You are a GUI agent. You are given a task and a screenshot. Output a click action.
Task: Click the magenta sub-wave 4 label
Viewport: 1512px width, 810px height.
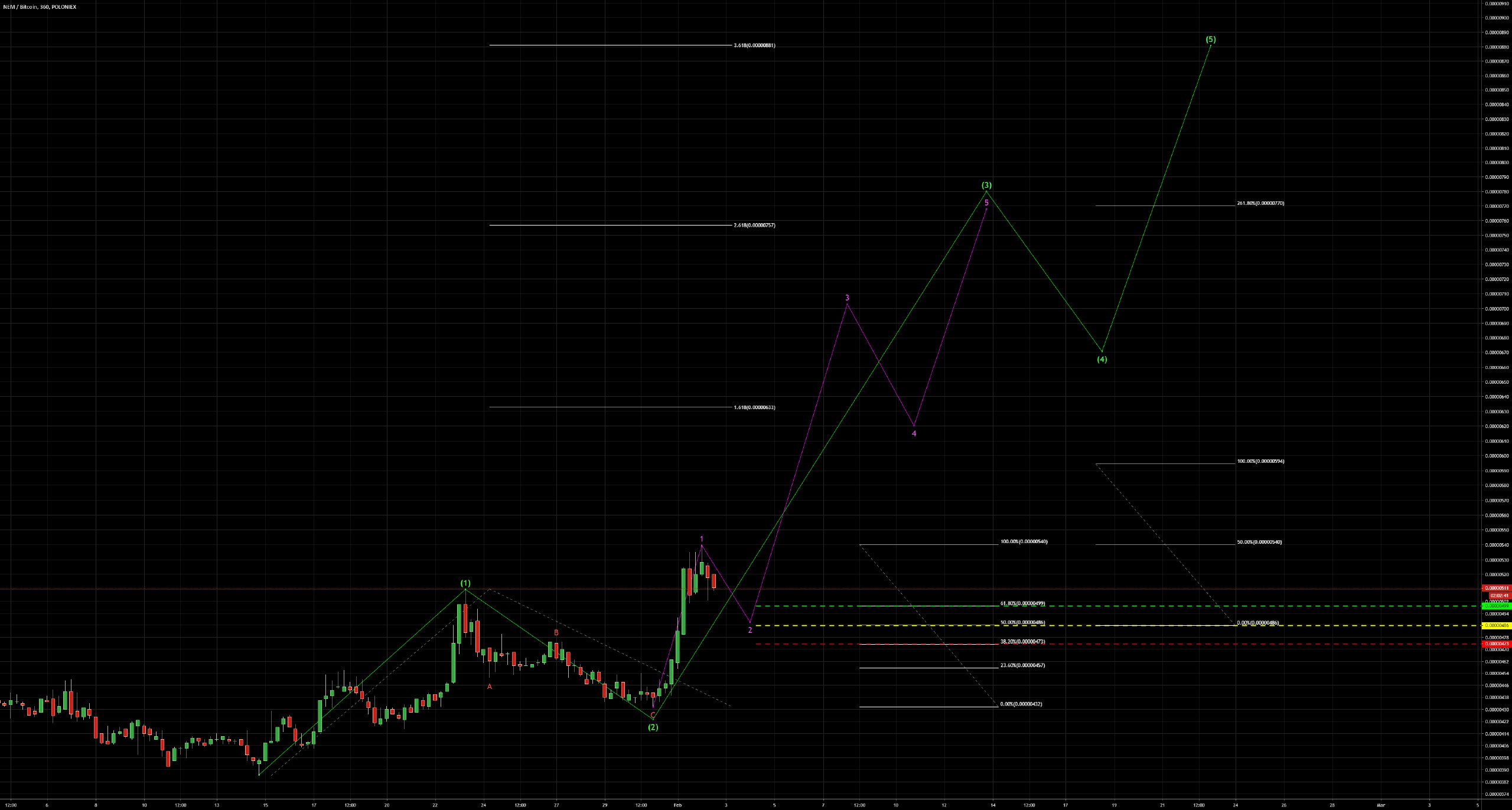[x=914, y=433]
